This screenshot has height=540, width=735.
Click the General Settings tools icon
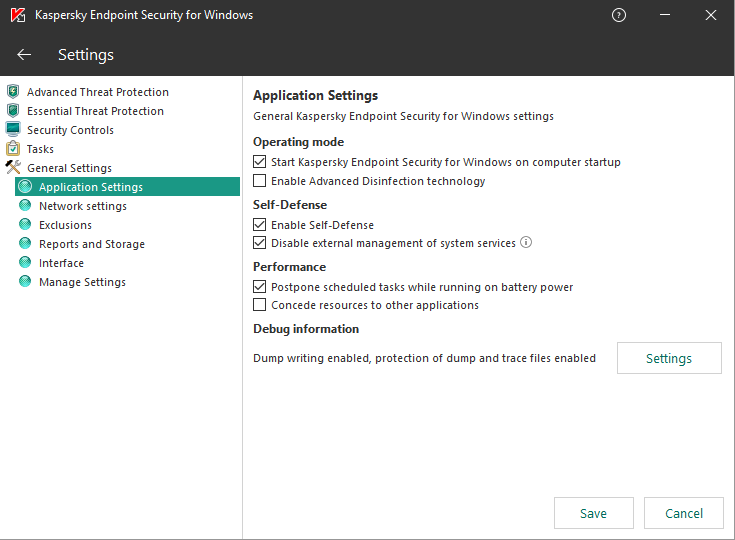[13, 168]
